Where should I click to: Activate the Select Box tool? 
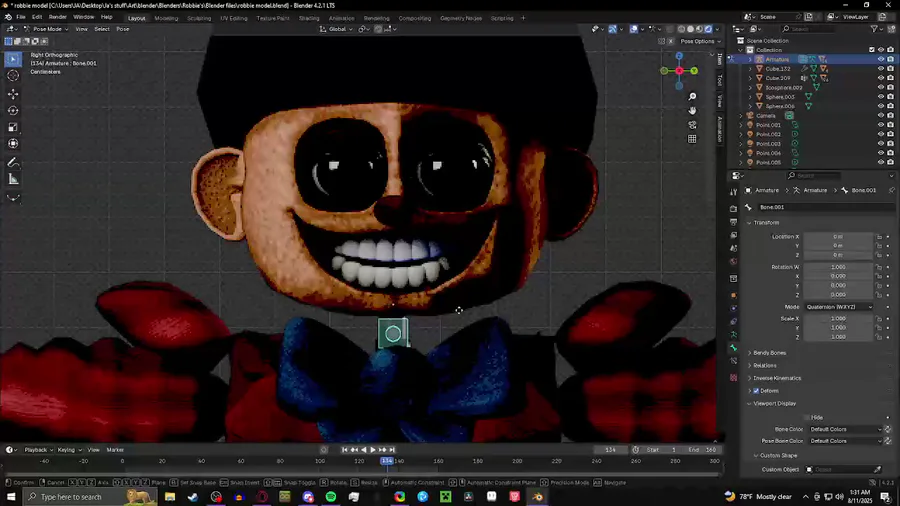(13, 59)
